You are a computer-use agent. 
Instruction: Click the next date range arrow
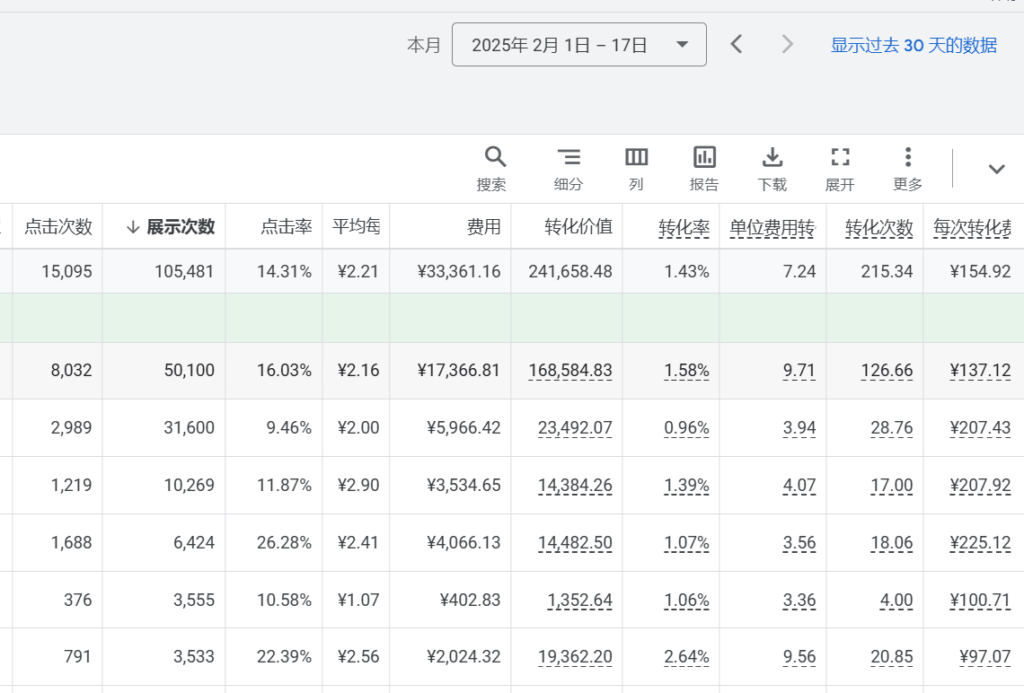point(787,44)
